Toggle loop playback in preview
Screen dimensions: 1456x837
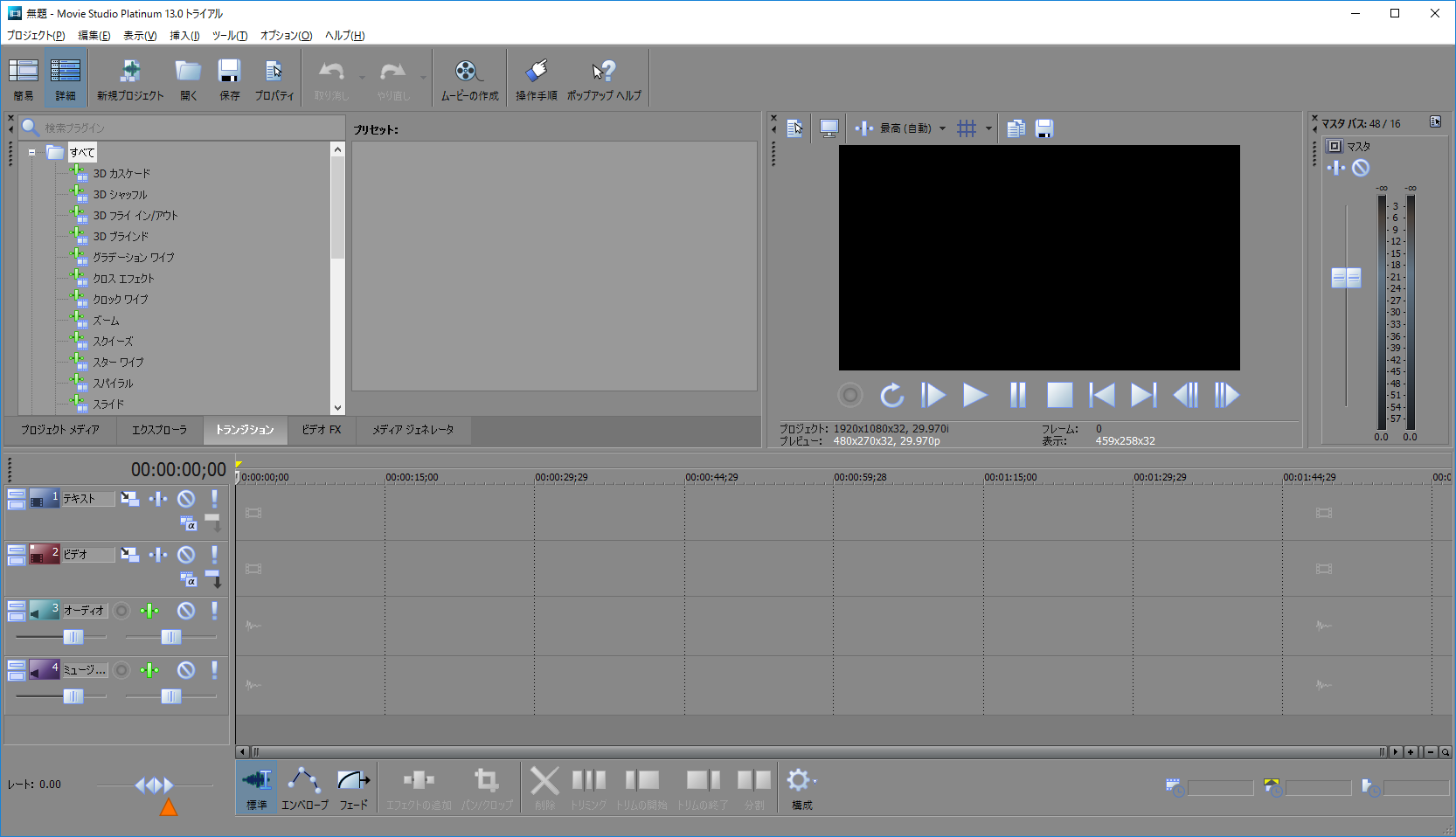coord(891,395)
